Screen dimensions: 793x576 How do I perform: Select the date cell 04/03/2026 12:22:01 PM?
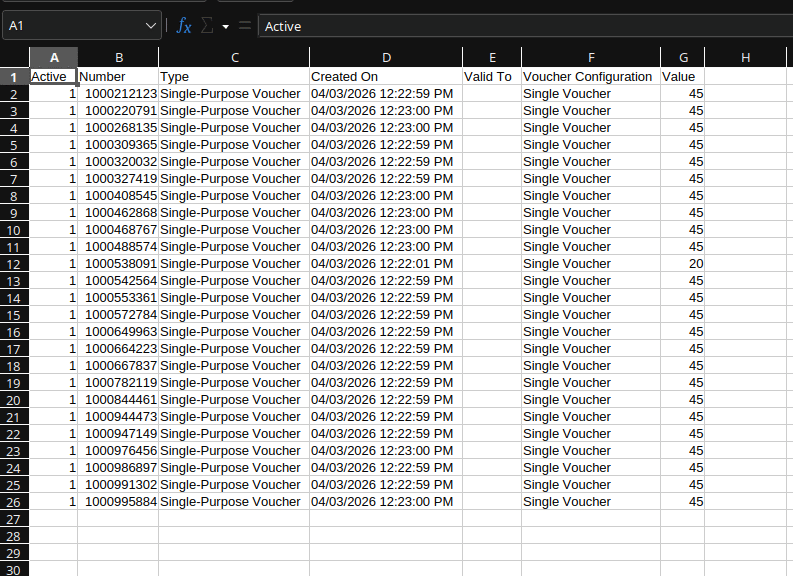click(386, 264)
